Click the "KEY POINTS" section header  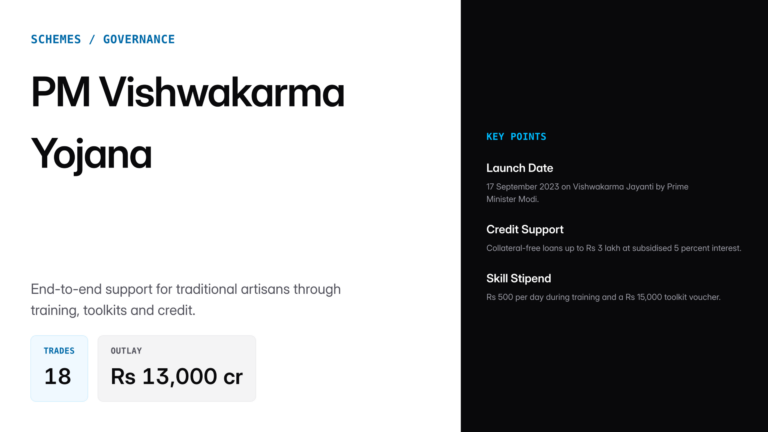pos(516,136)
